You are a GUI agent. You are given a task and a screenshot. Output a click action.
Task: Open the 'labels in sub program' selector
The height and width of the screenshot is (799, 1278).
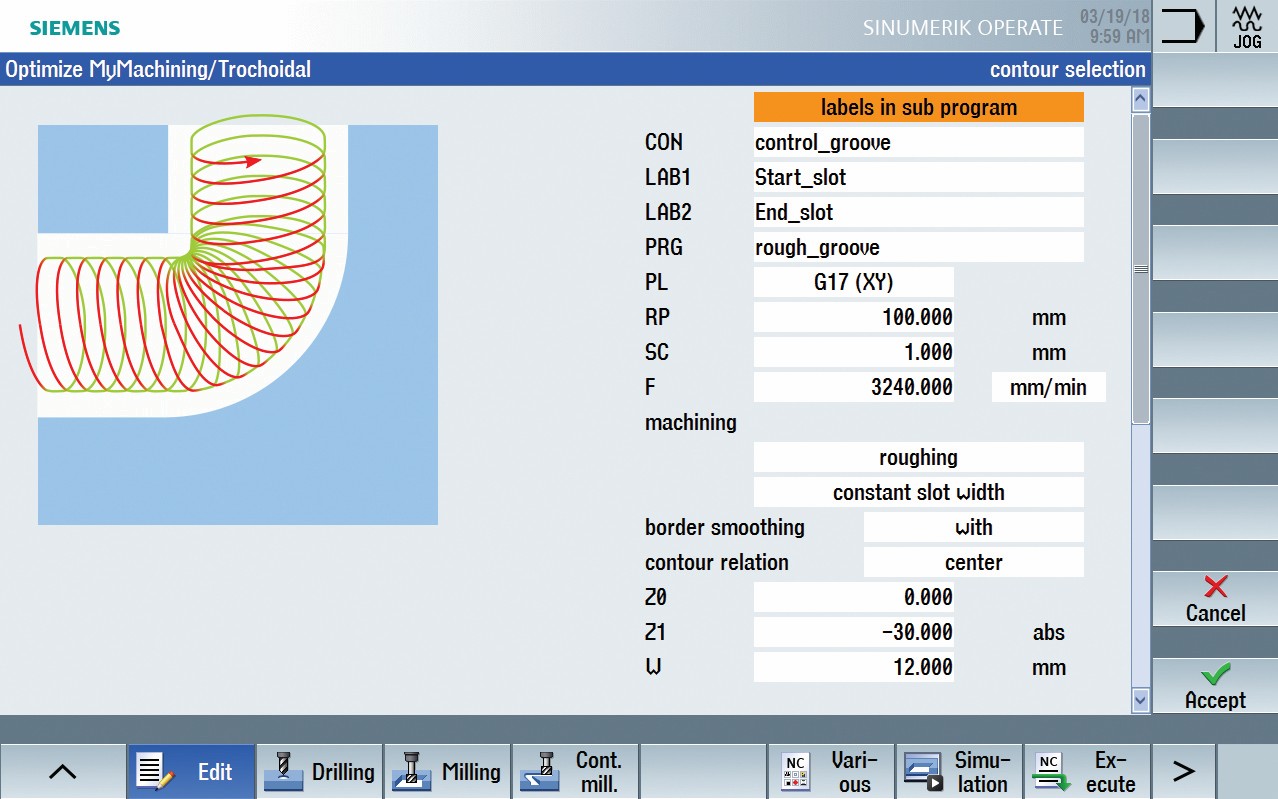click(918, 107)
